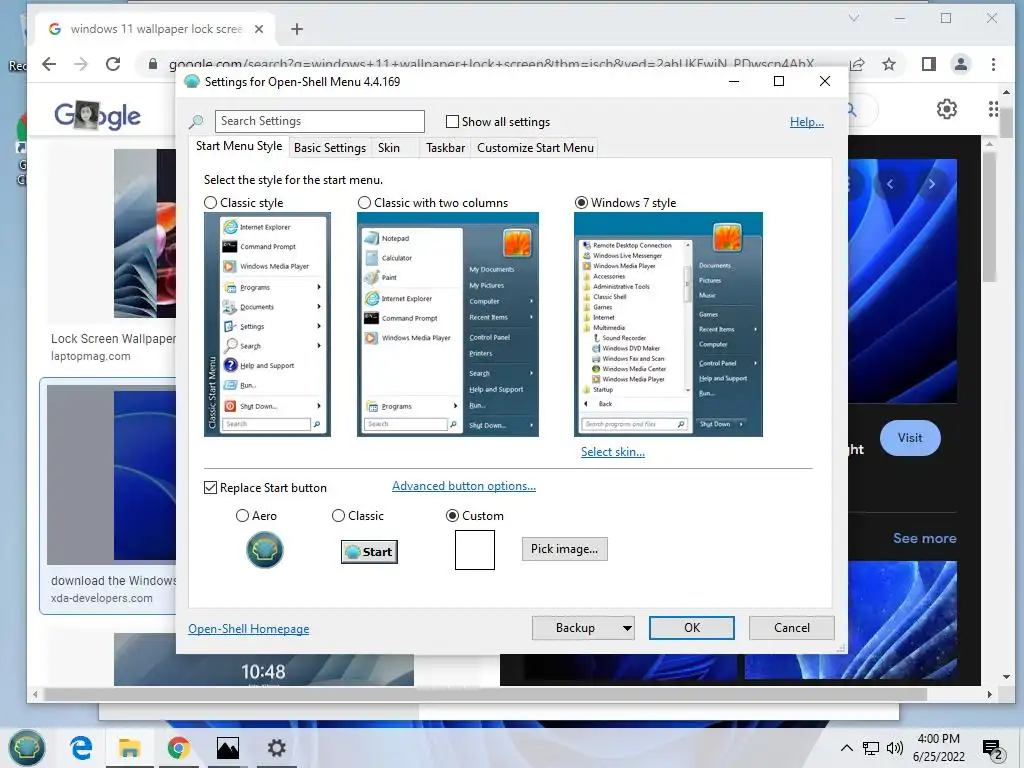Click the two-column style preview image
The height and width of the screenshot is (768, 1024).
click(448, 325)
